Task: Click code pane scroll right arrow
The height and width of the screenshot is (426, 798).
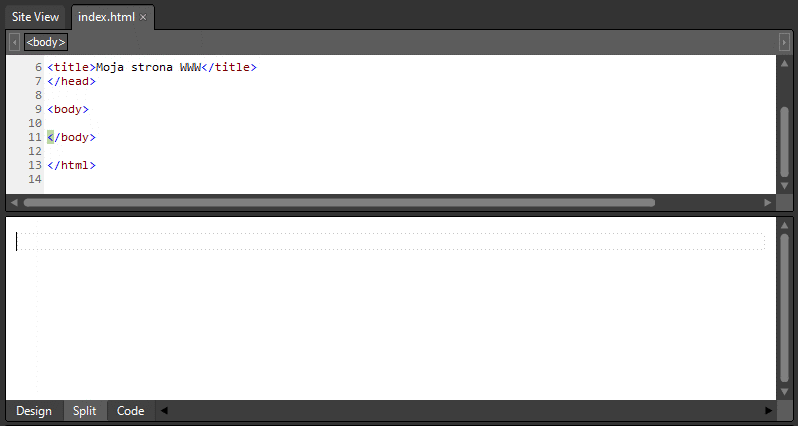Action: click(767, 203)
